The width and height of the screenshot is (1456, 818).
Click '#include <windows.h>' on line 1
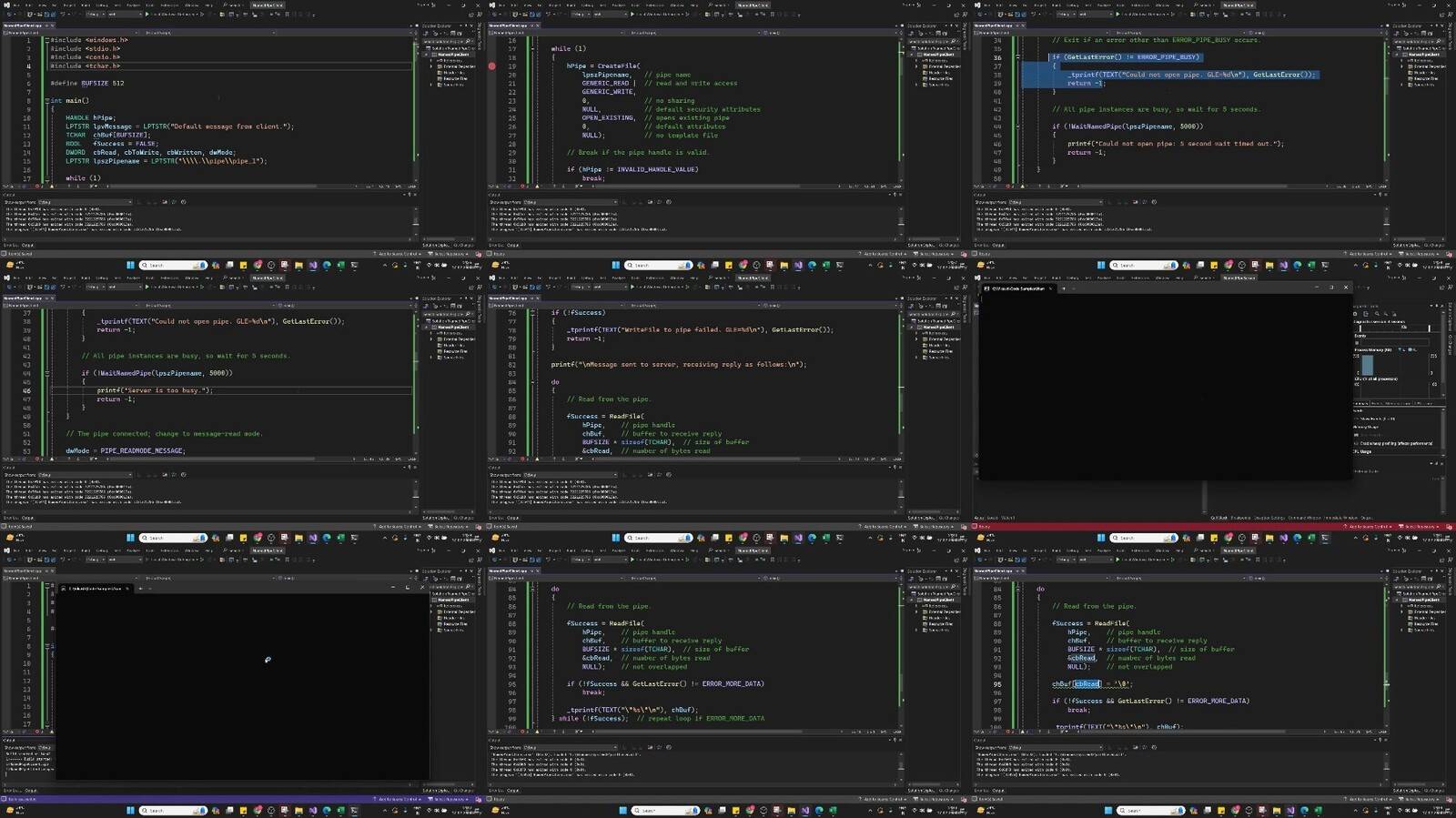pos(88,40)
